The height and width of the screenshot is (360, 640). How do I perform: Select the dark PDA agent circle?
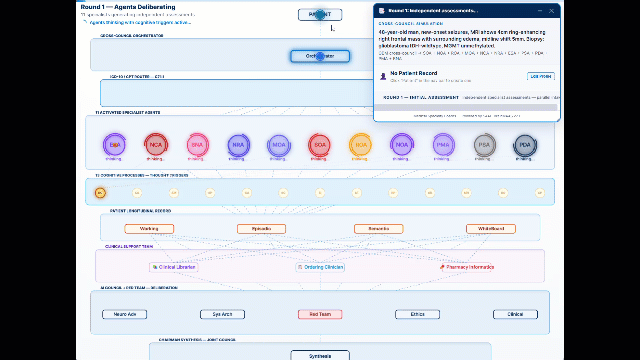click(x=525, y=145)
